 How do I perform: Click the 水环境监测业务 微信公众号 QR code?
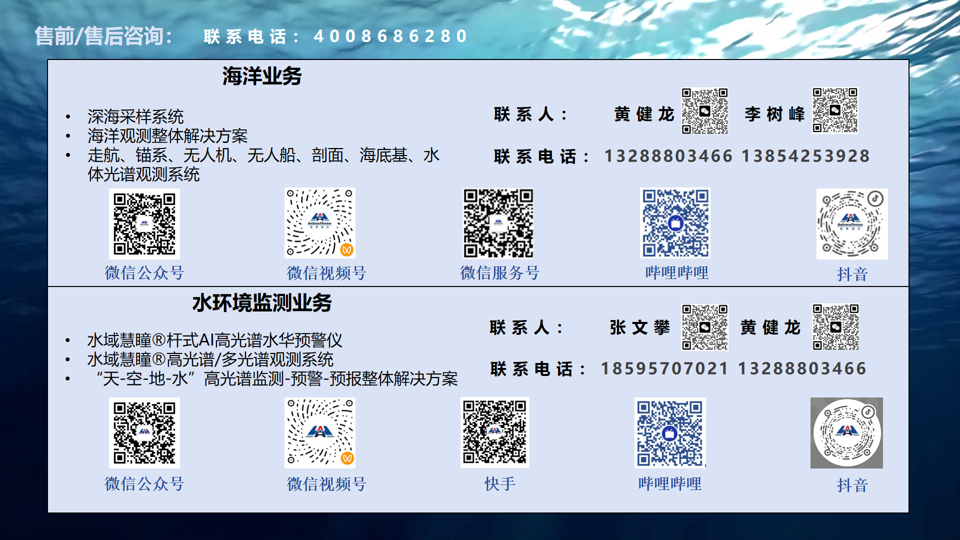(x=144, y=433)
